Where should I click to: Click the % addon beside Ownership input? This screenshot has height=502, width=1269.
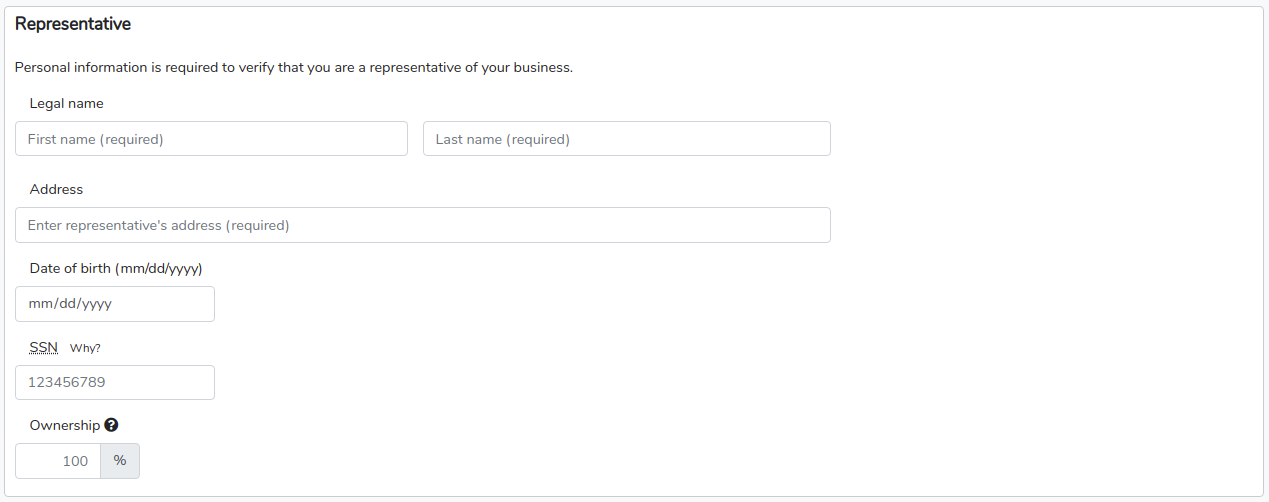(x=120, y=461)
